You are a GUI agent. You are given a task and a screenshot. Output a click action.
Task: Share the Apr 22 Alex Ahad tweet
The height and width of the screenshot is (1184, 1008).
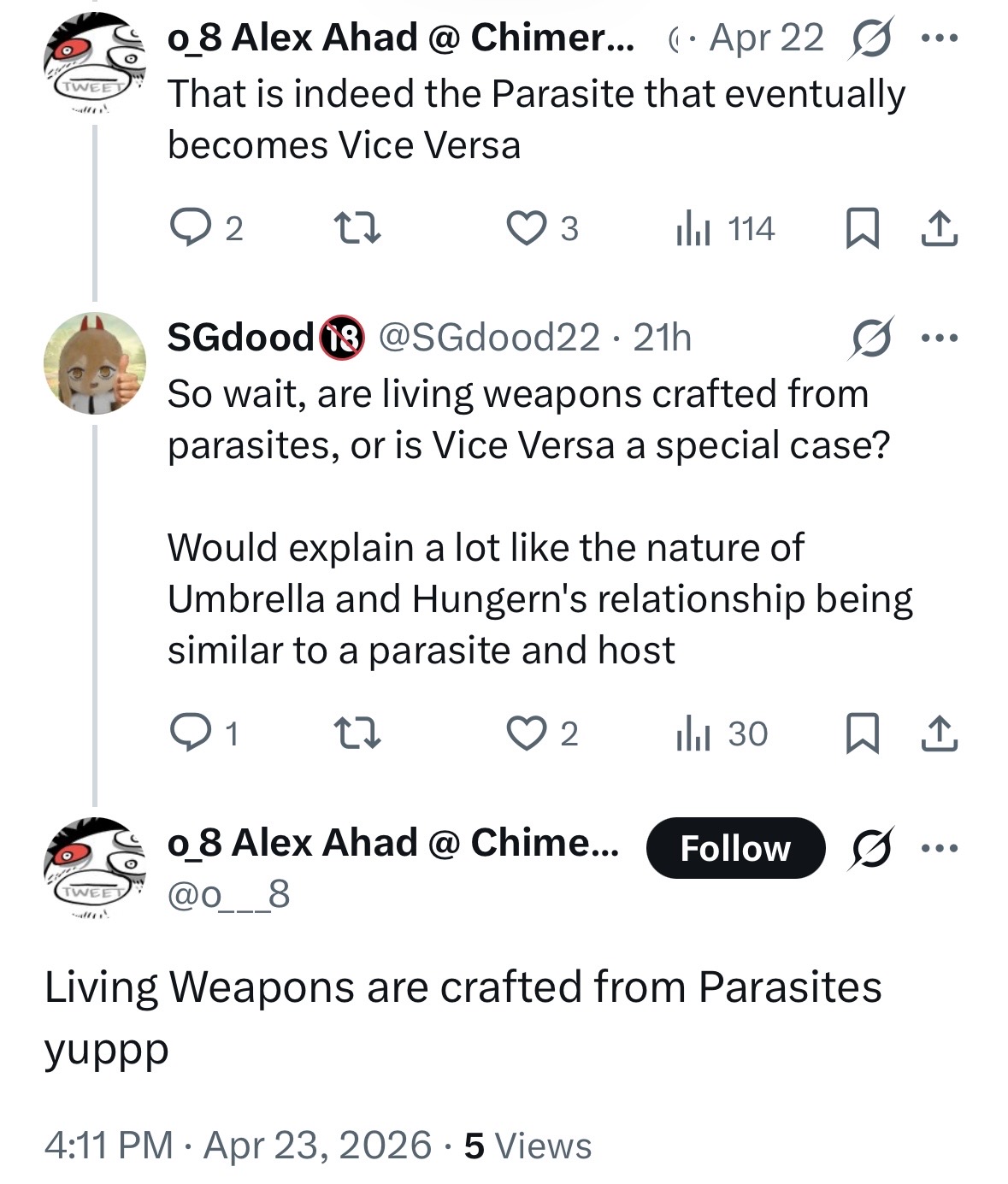(x=939, y=228)
